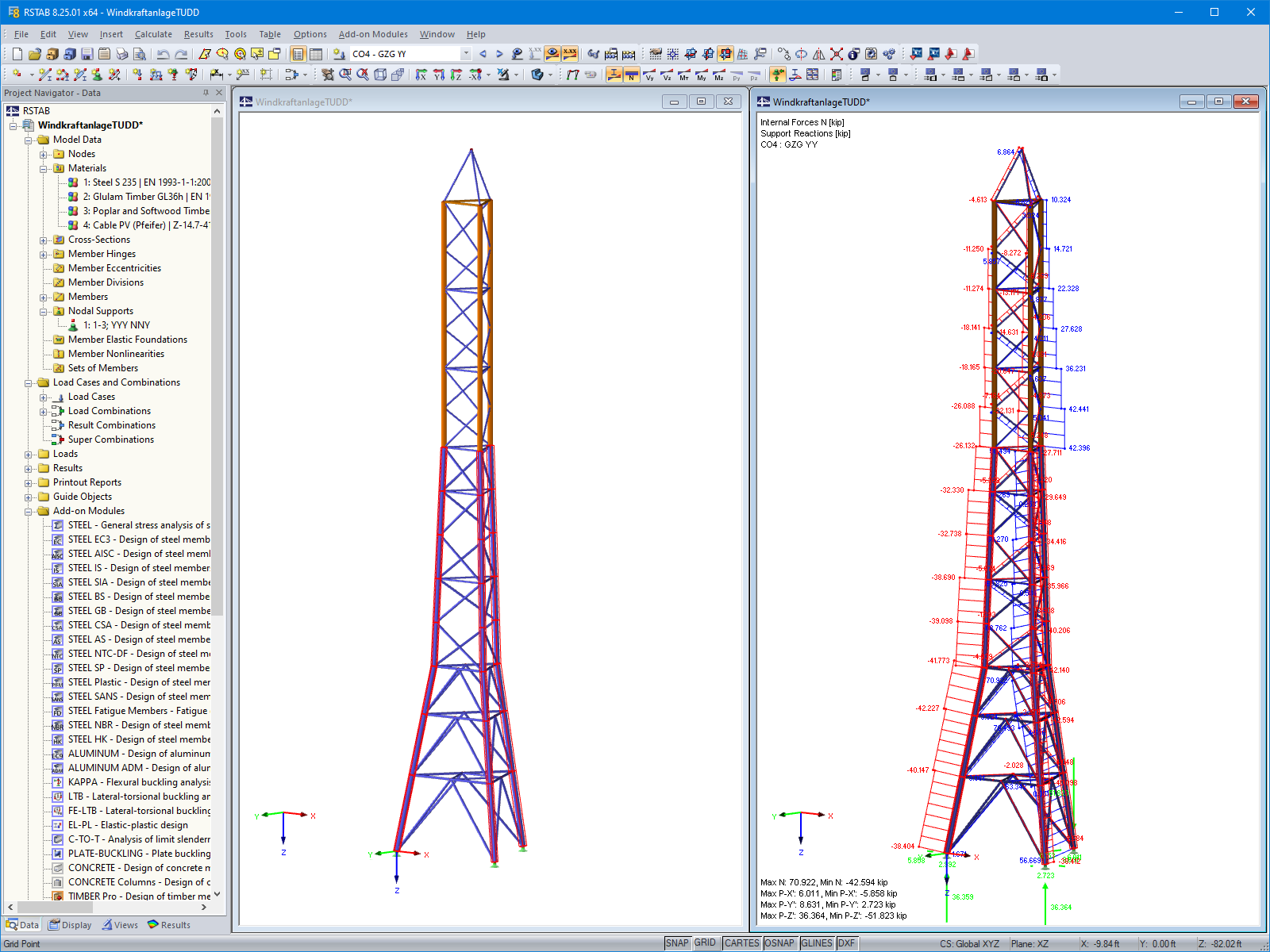
Task: Show shear force Vz diagram button
Action: (667, 75)
